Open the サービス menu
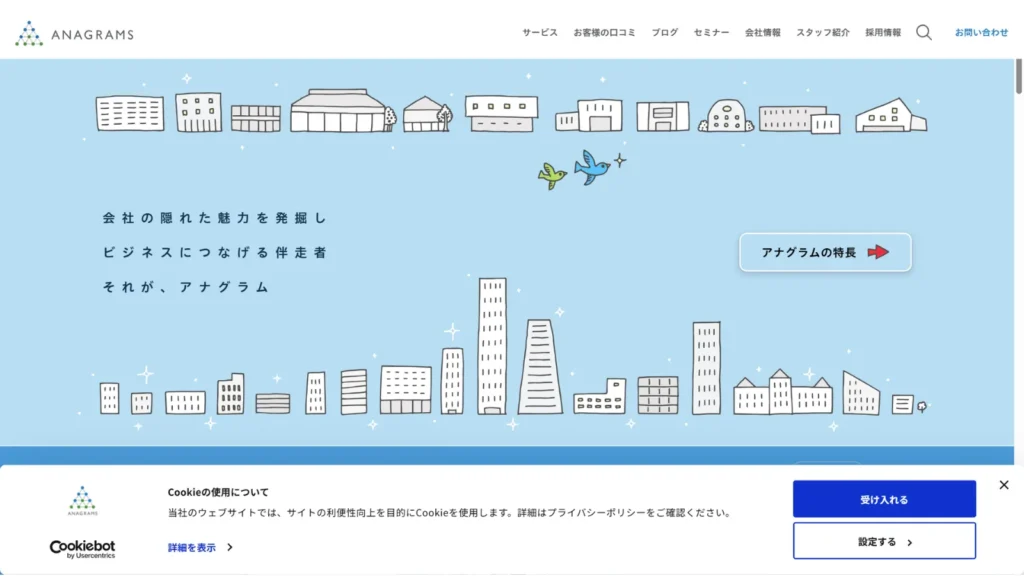Image resolution: width=1024 pixels, height=576 pixels. coord(539,33)
